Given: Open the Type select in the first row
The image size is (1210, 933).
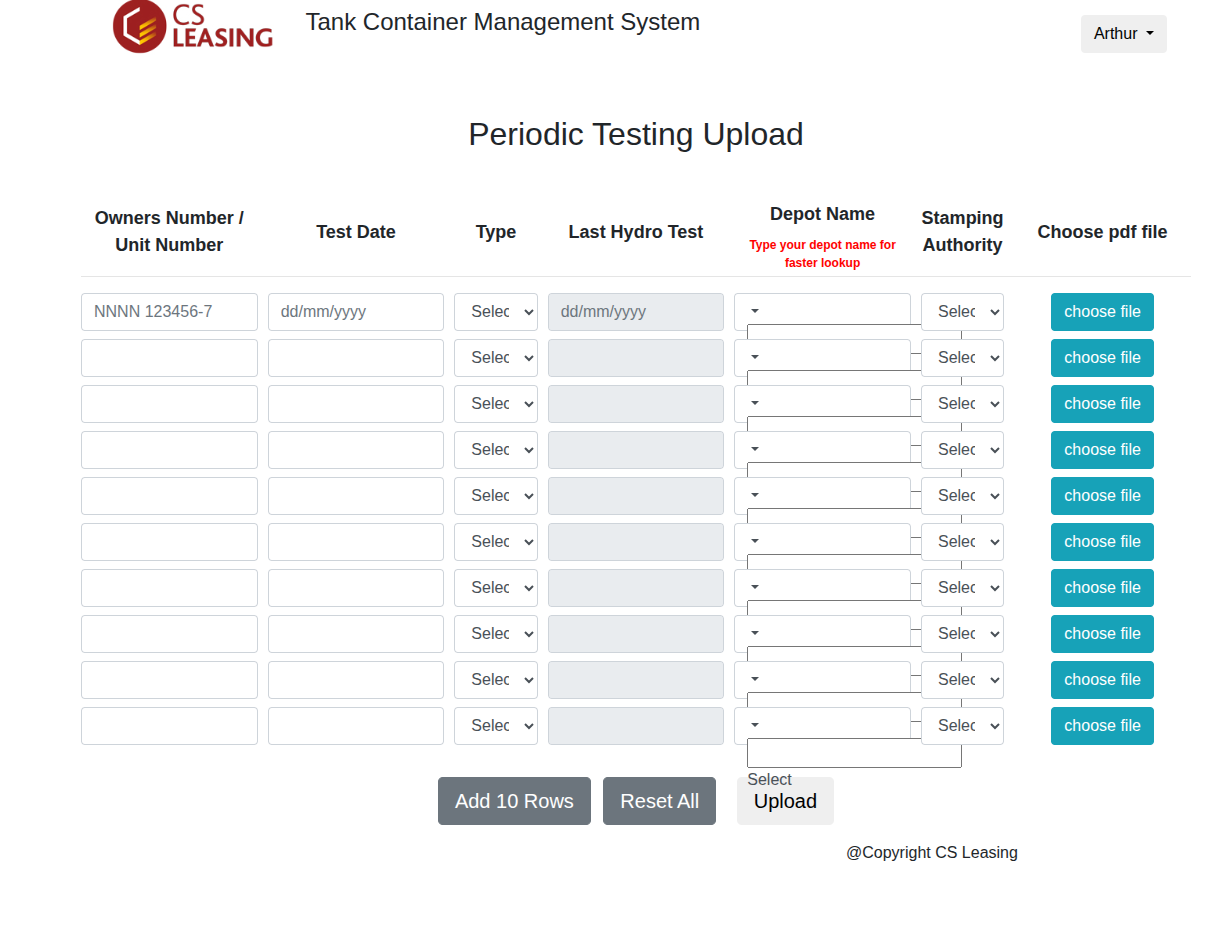Looking at the screenshot, I should pyautogui.click(x=496, y=312).
